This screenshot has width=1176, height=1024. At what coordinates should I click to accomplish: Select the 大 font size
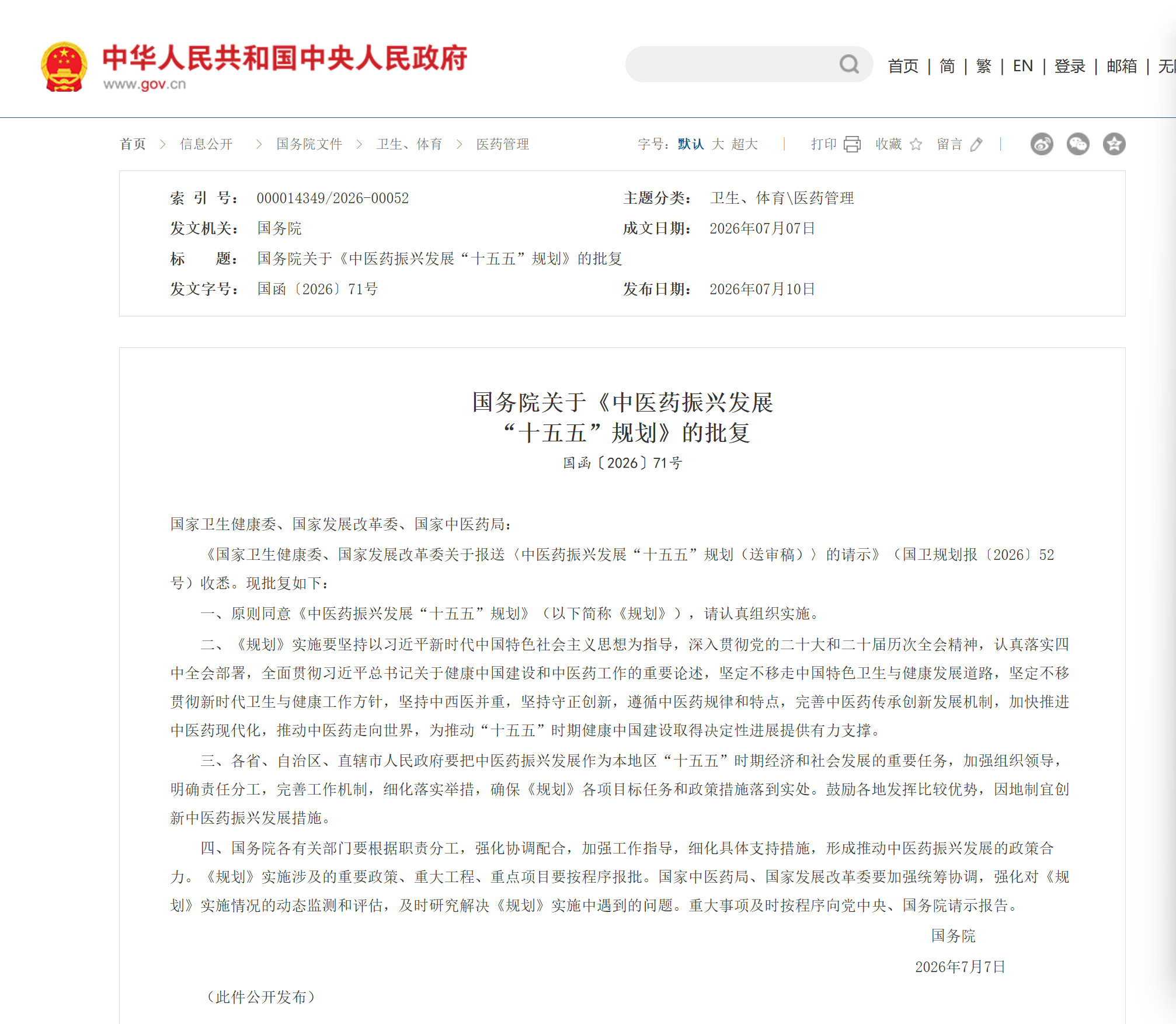(718, 144)
